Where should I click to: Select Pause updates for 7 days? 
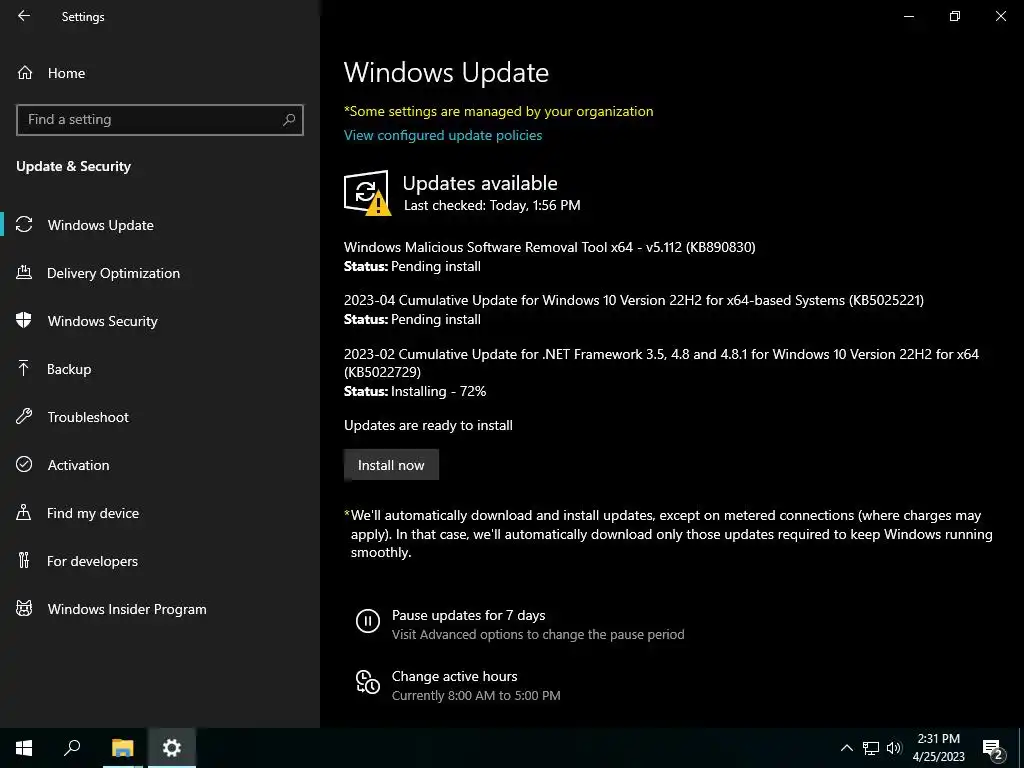pyautogui.click(x=468, y=615)
